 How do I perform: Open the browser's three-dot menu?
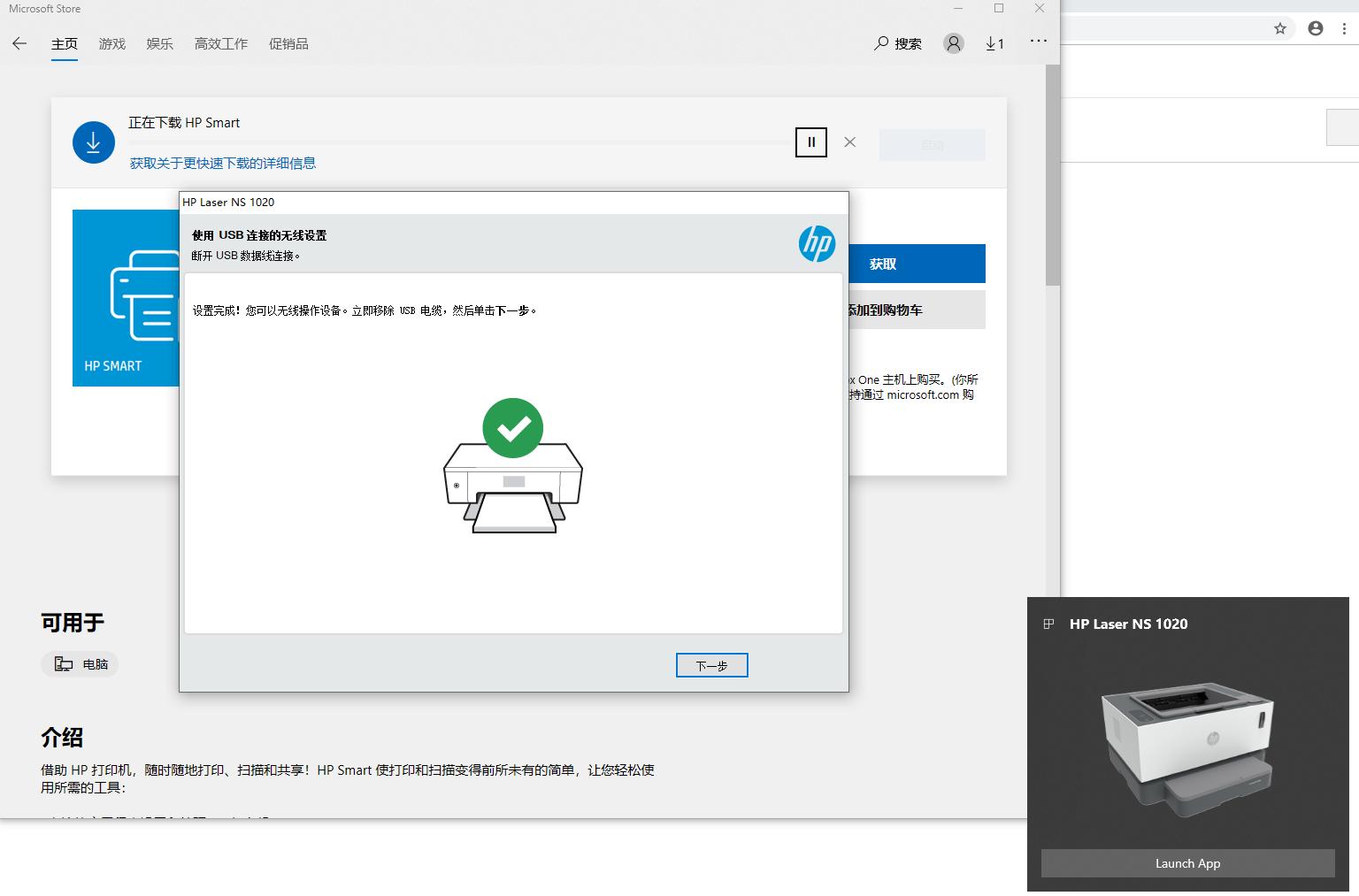coord(1344,27)
